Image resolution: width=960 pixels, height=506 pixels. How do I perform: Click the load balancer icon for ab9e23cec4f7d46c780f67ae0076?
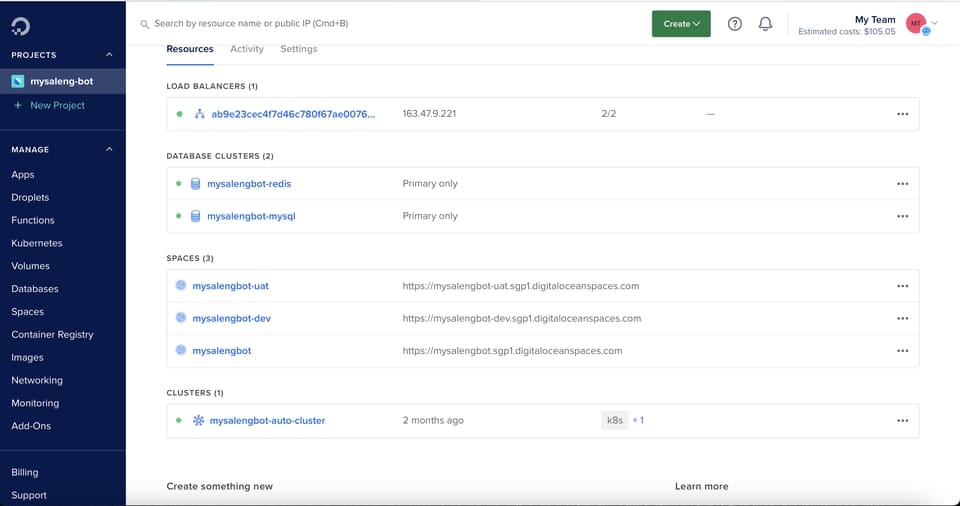[199, 114]
